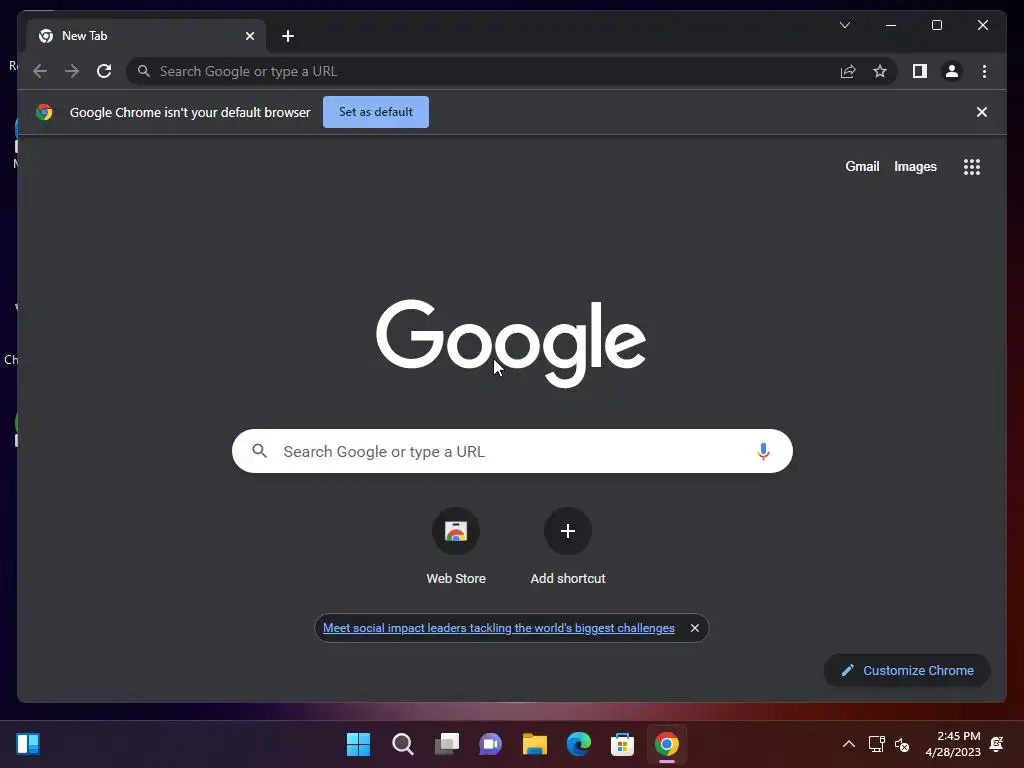The width and height of the screenshot is (1024, 768).
Task: Open the Chrome three-dot menu
Action: click(x=984, y=71)
